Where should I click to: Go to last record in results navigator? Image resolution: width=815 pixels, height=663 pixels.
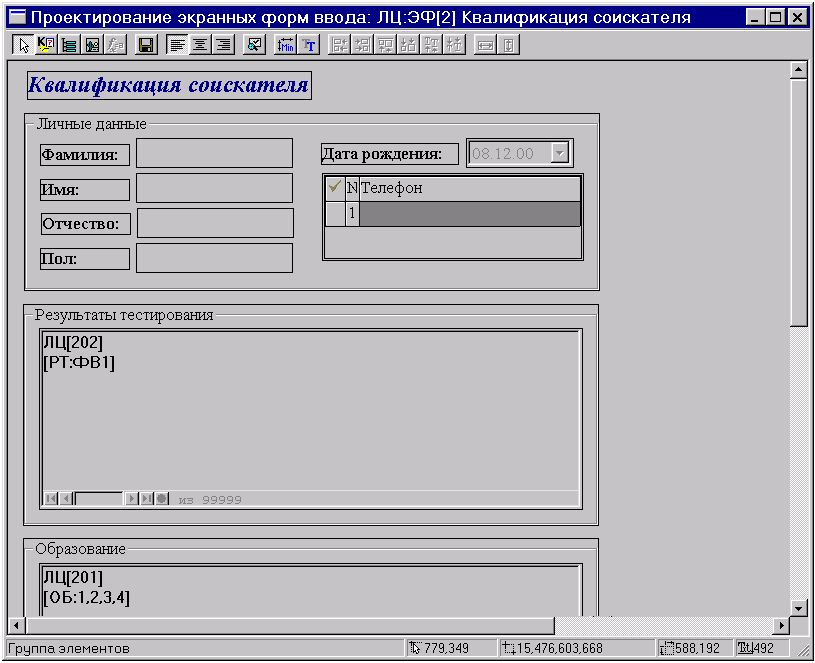[x=147, y=499]
